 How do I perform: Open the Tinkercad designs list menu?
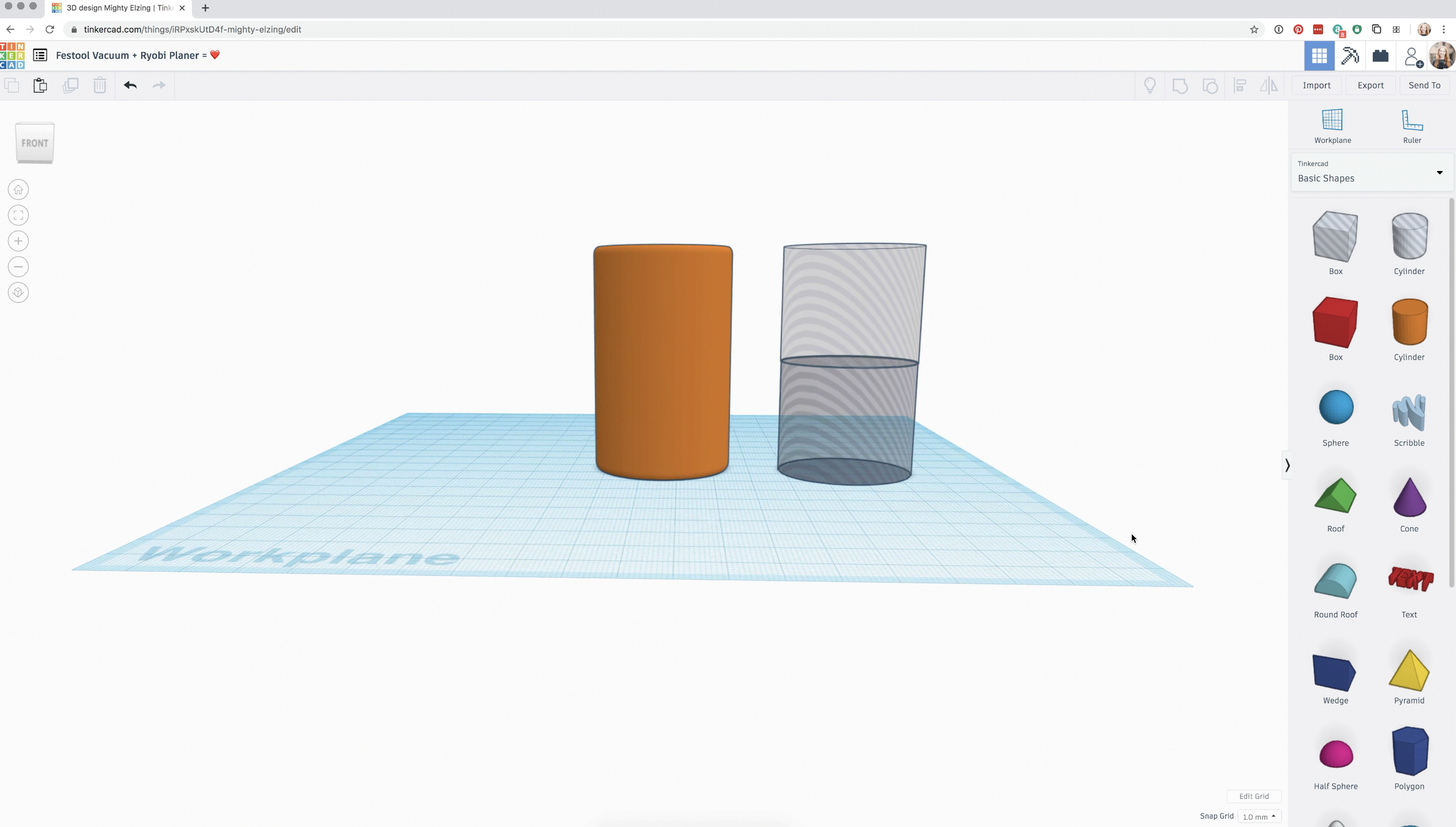(x=40, y=55)
